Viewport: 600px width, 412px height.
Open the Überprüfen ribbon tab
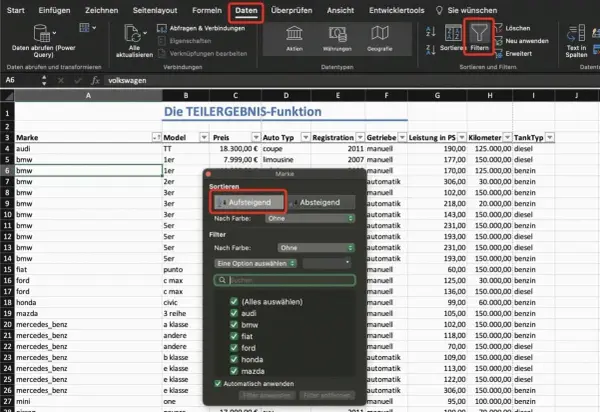tap(292, 10)
